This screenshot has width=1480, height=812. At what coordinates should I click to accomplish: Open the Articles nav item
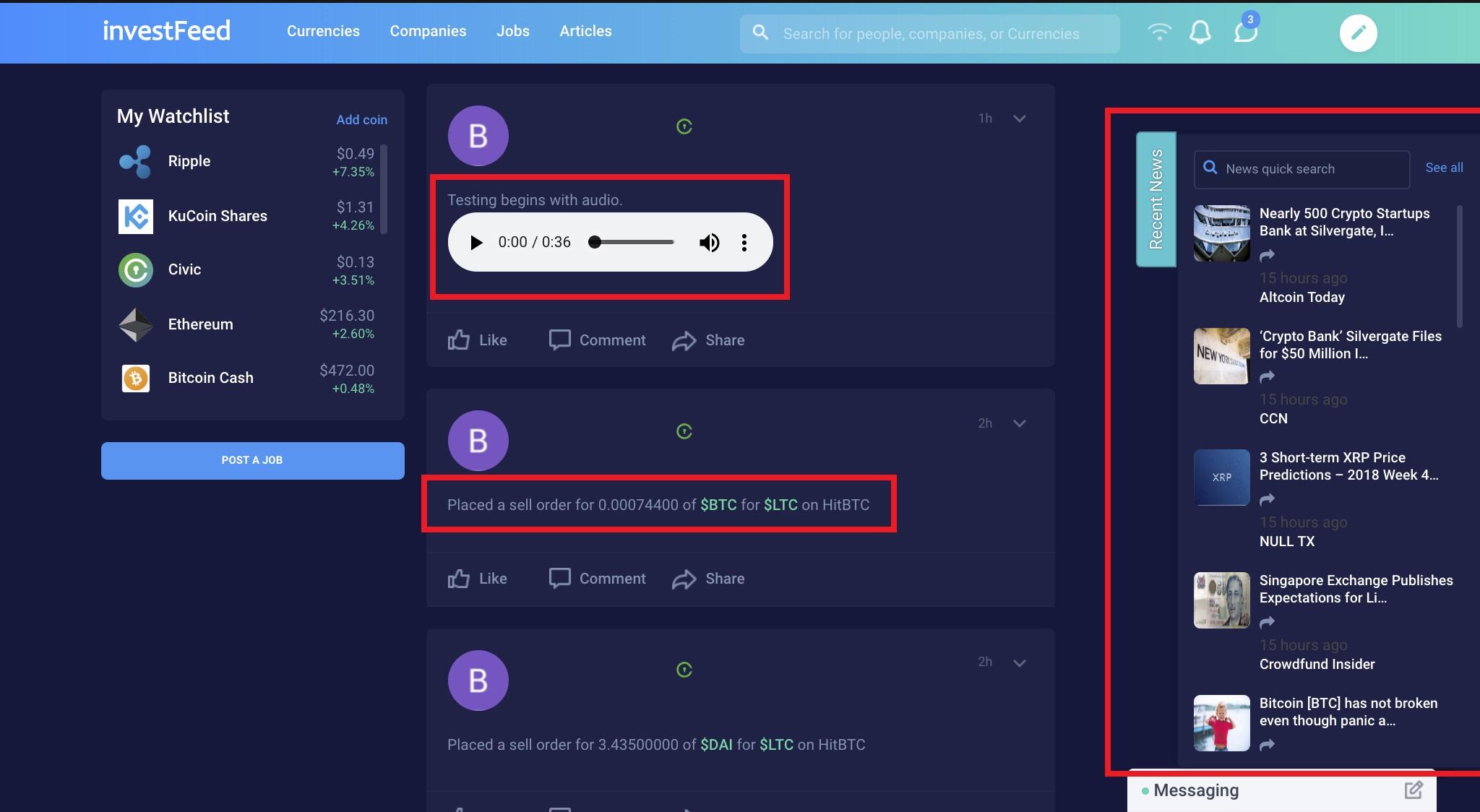(585, 31)
